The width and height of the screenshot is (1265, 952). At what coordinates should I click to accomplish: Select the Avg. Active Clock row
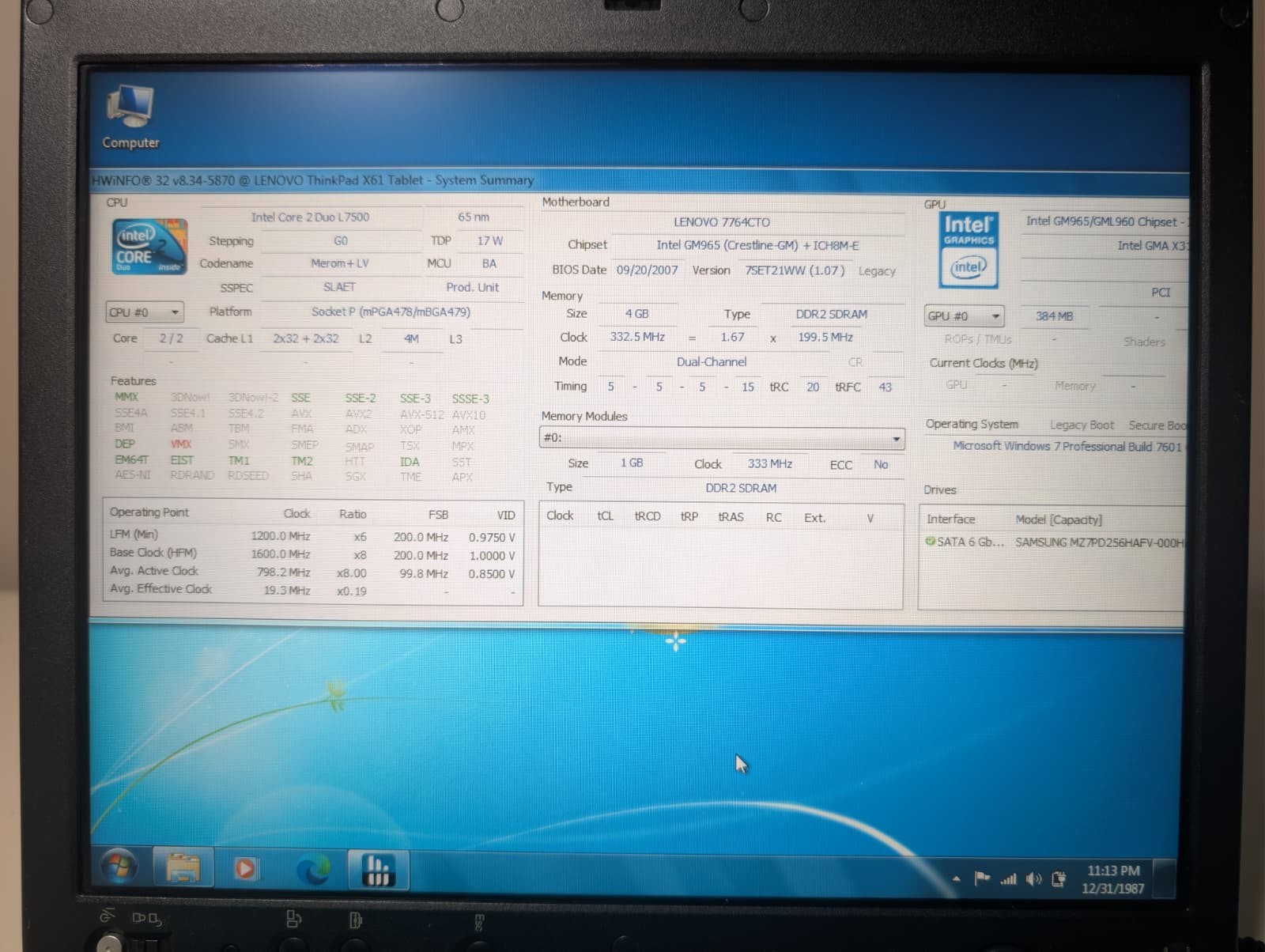coord(312,572)
